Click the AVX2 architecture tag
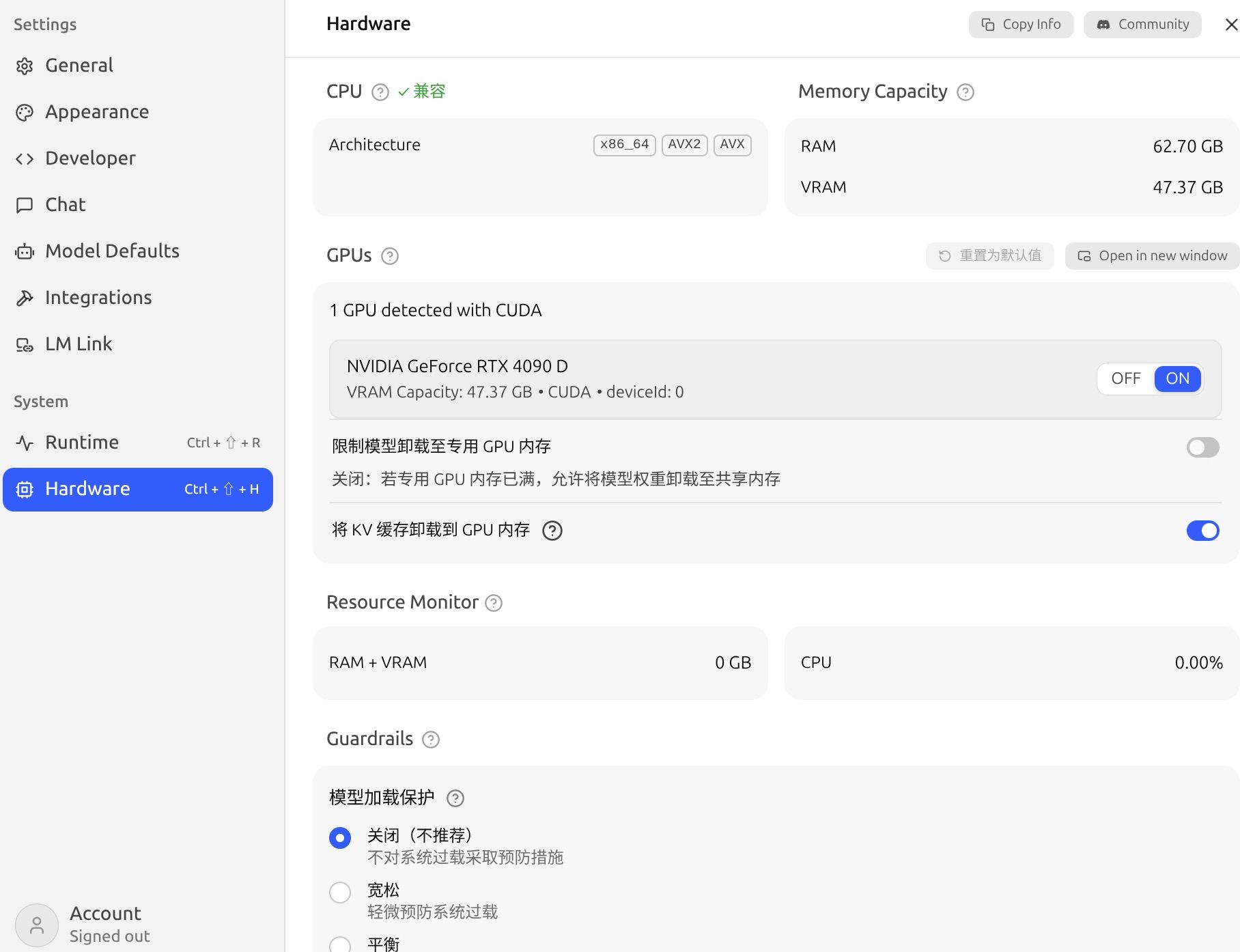 point(685,145)
